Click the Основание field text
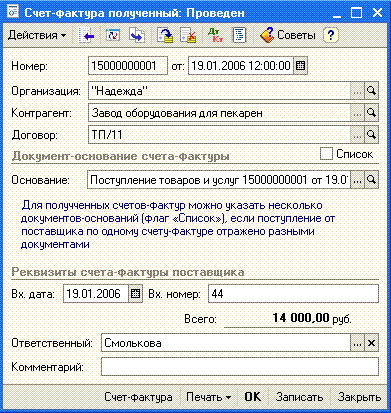Viewport: 391px width, 413px height. tap(219, 180)
